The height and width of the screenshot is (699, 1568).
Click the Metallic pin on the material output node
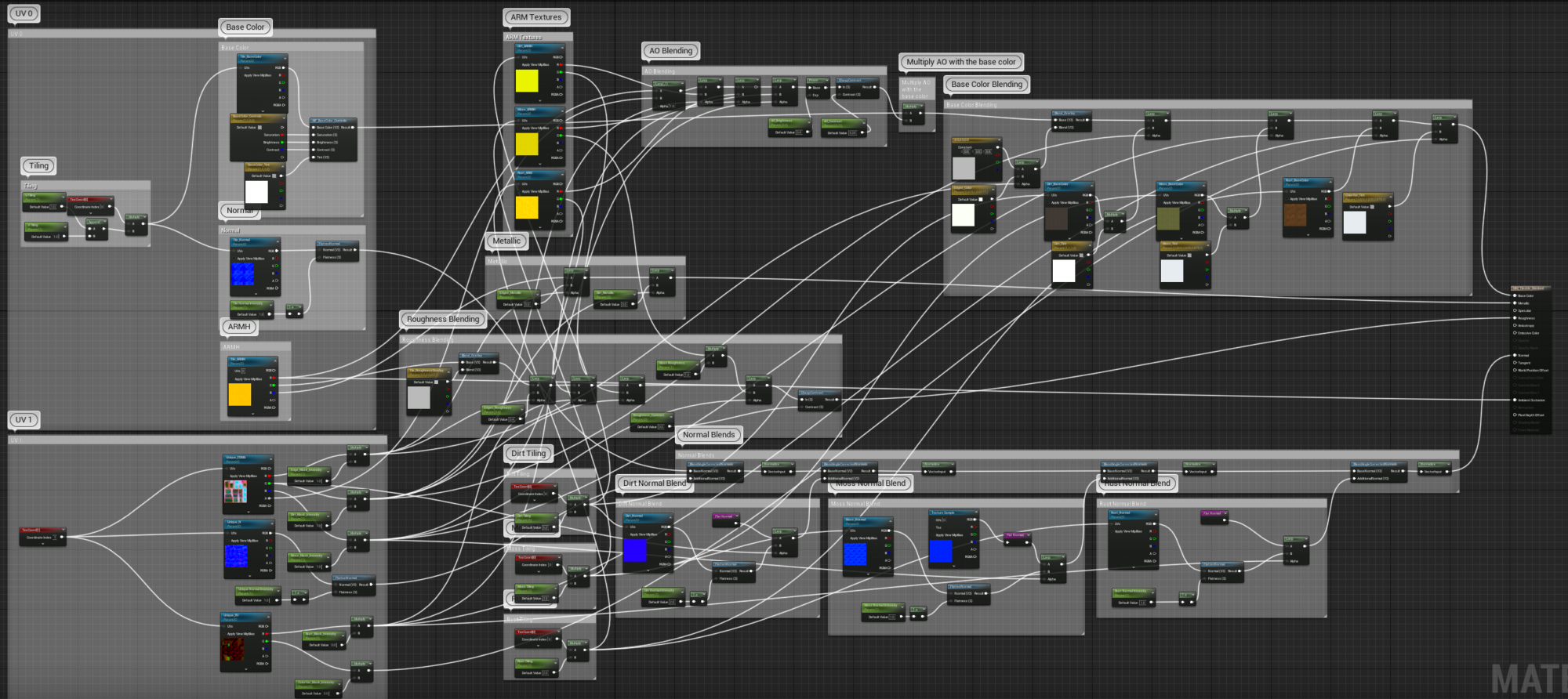pos(1515,303)
